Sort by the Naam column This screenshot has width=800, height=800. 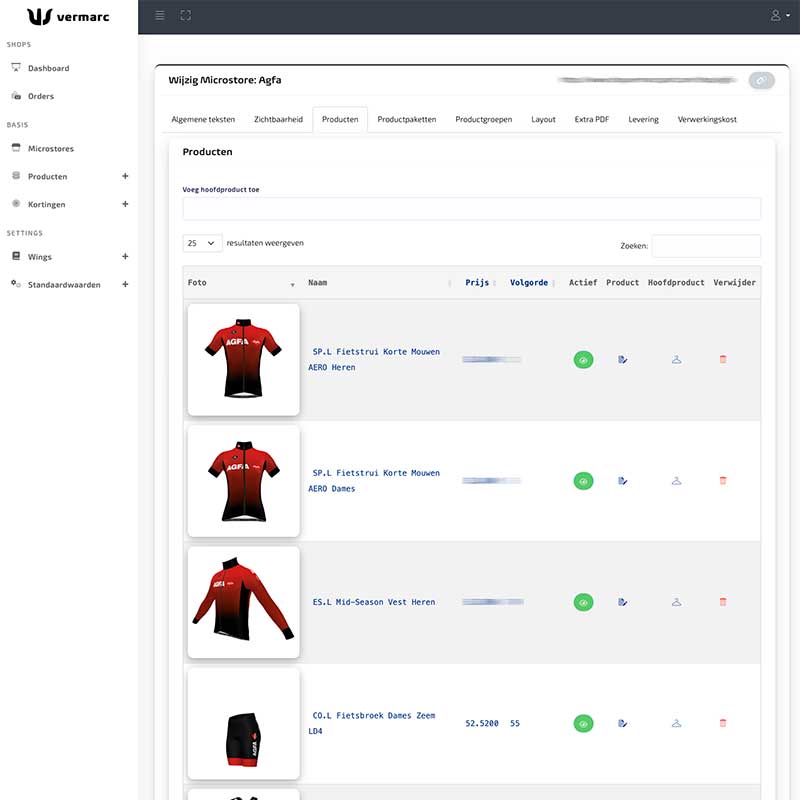379,283
